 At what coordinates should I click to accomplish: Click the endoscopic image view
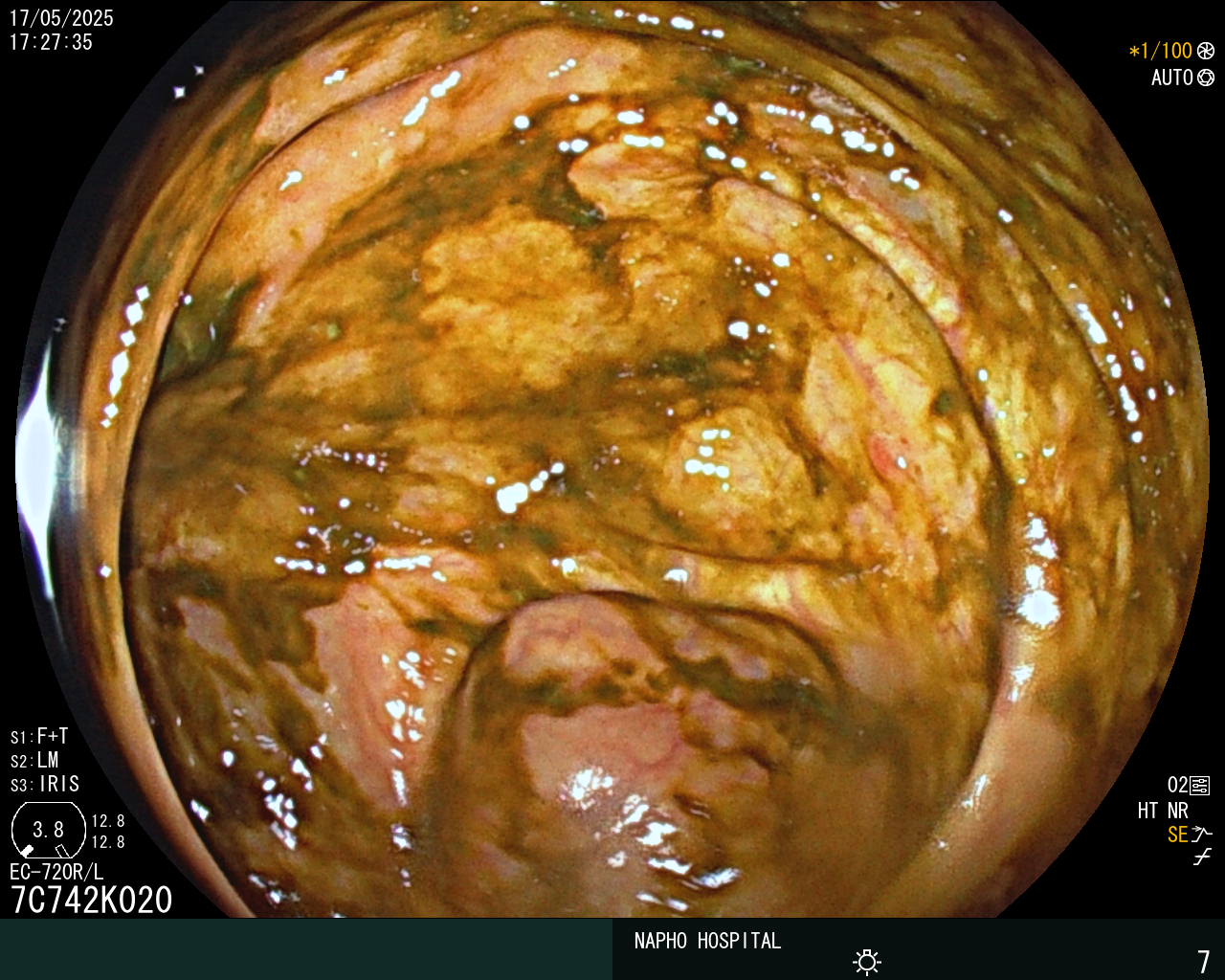pos(612,459)
